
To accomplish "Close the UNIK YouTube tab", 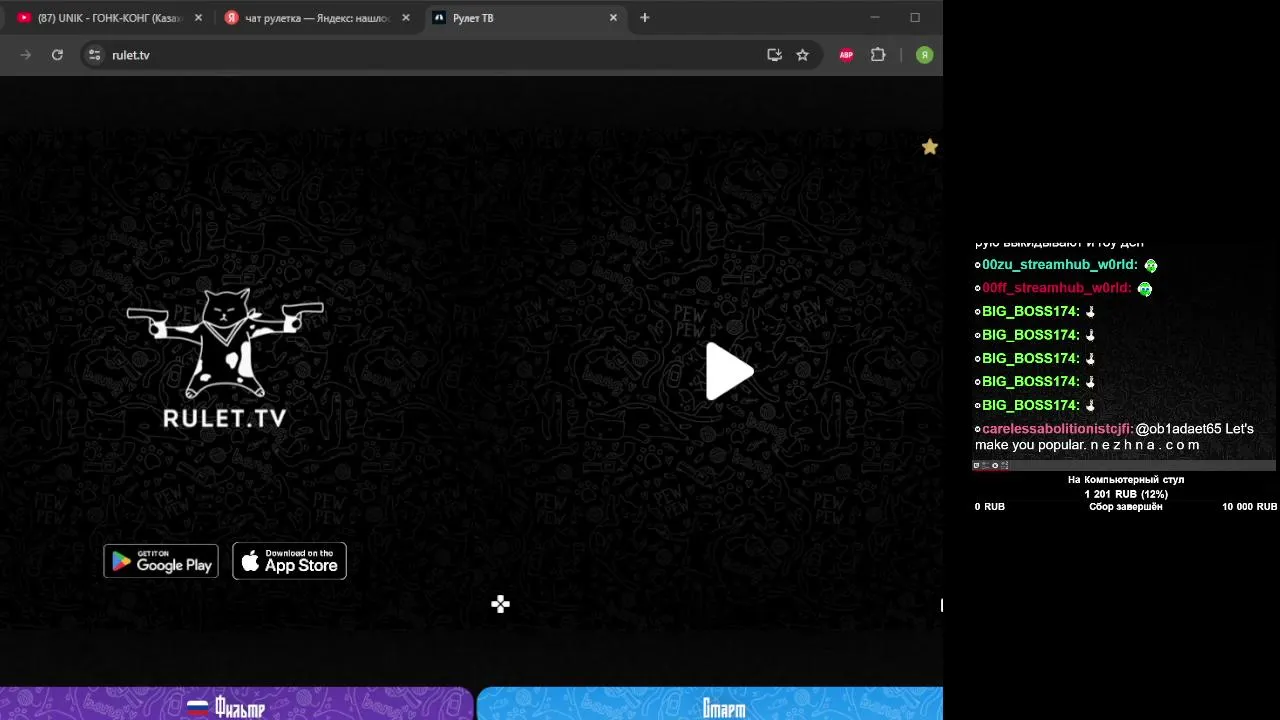I will (198, 18).
